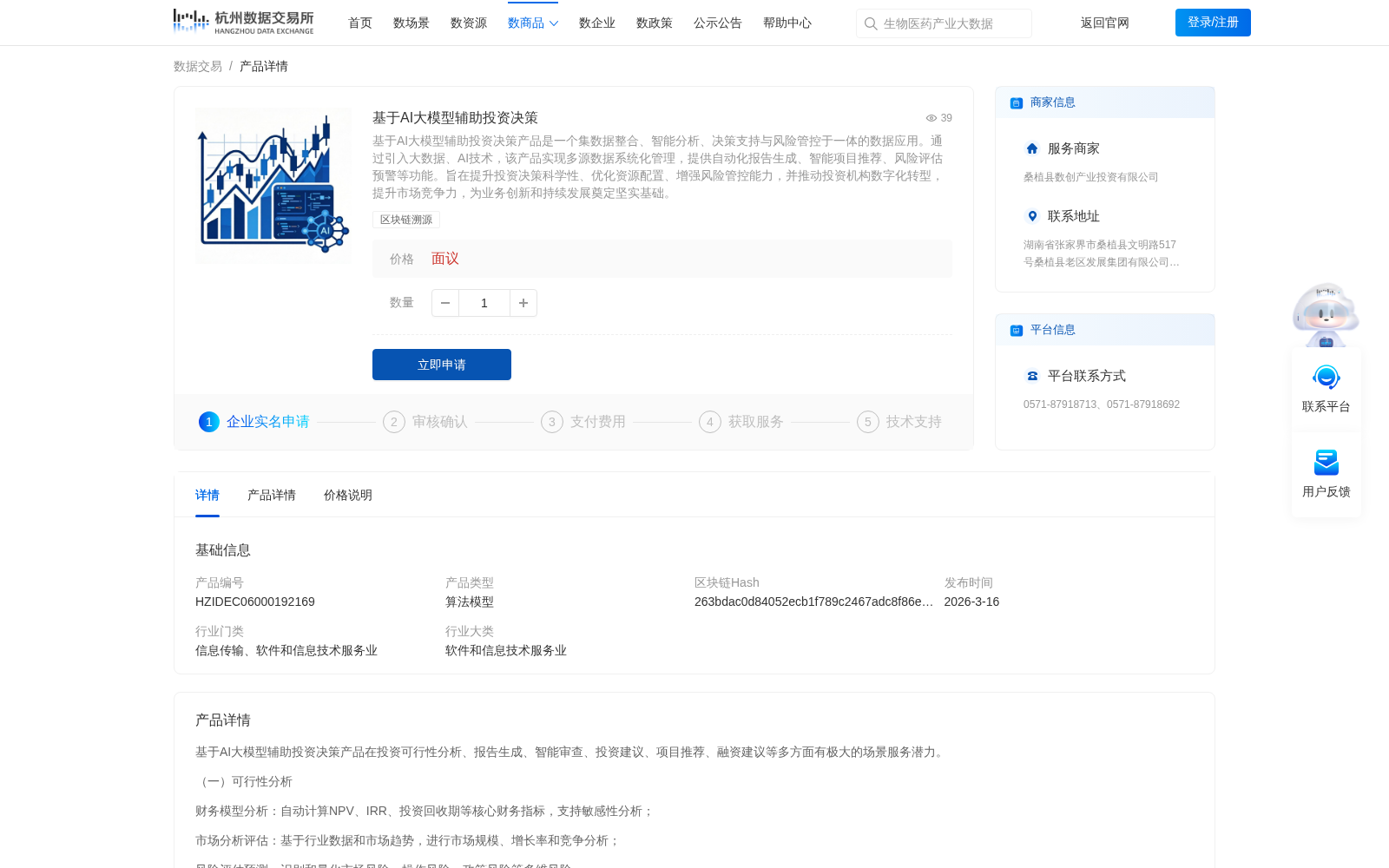Click platform phone numbers 0571-87918713
The height and width of the screenshot is (868, 1389).
pyautogui.click(x=1102, y=404)
